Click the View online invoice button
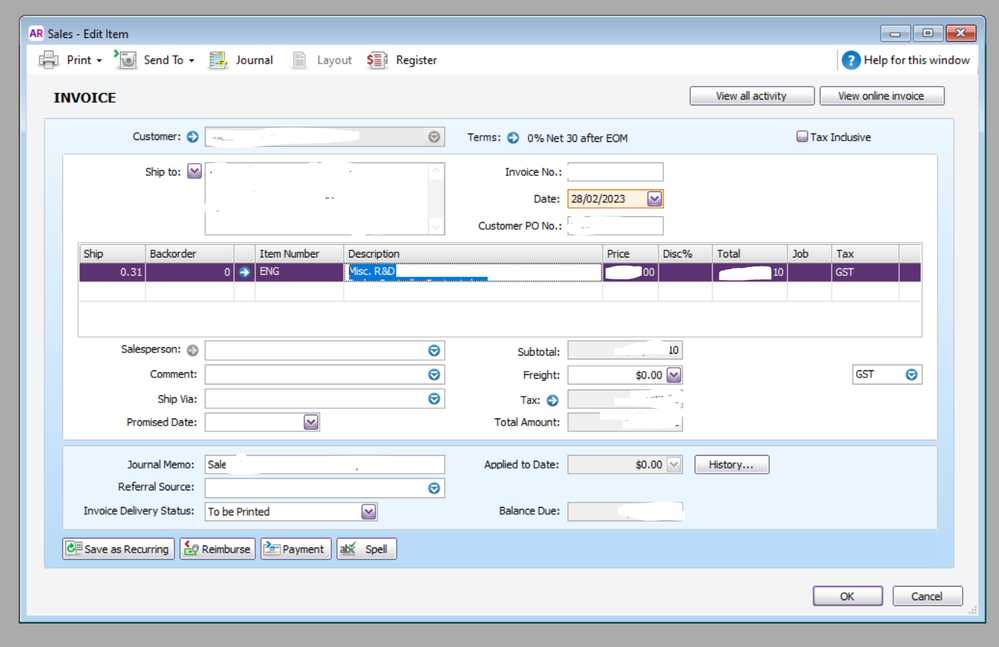Screen dimensions: 999x647 point(881,96)
